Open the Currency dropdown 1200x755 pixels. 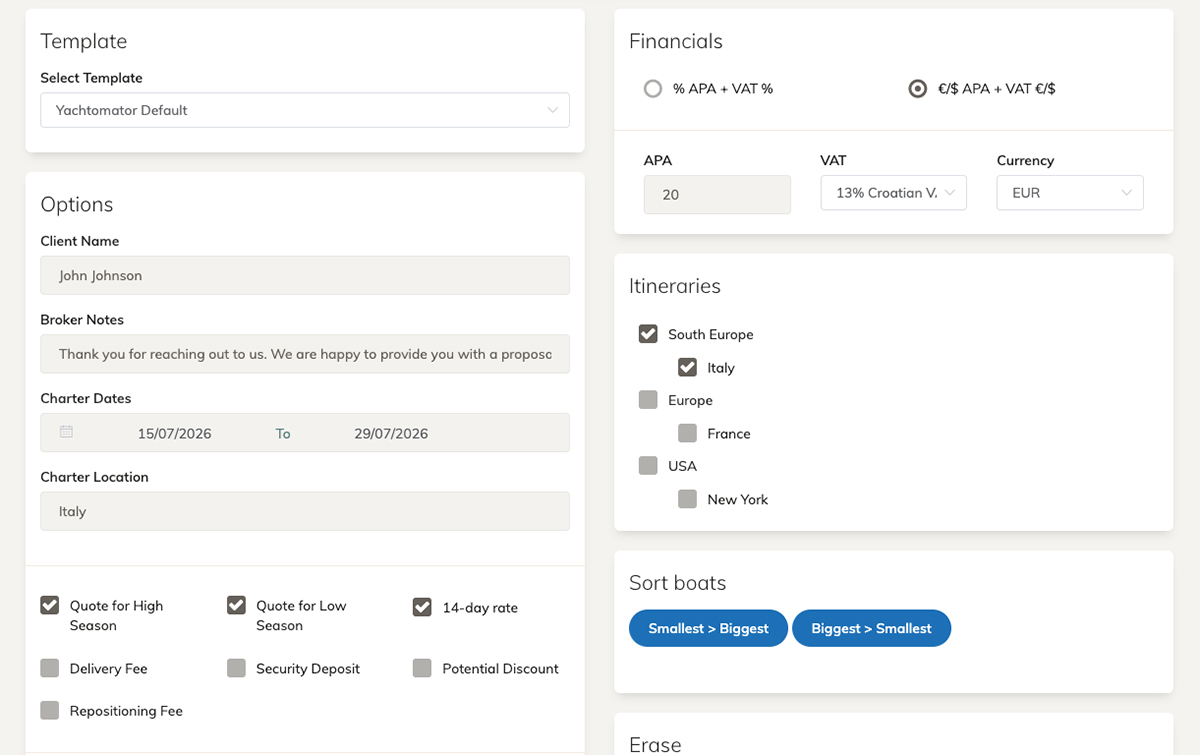1070,193
